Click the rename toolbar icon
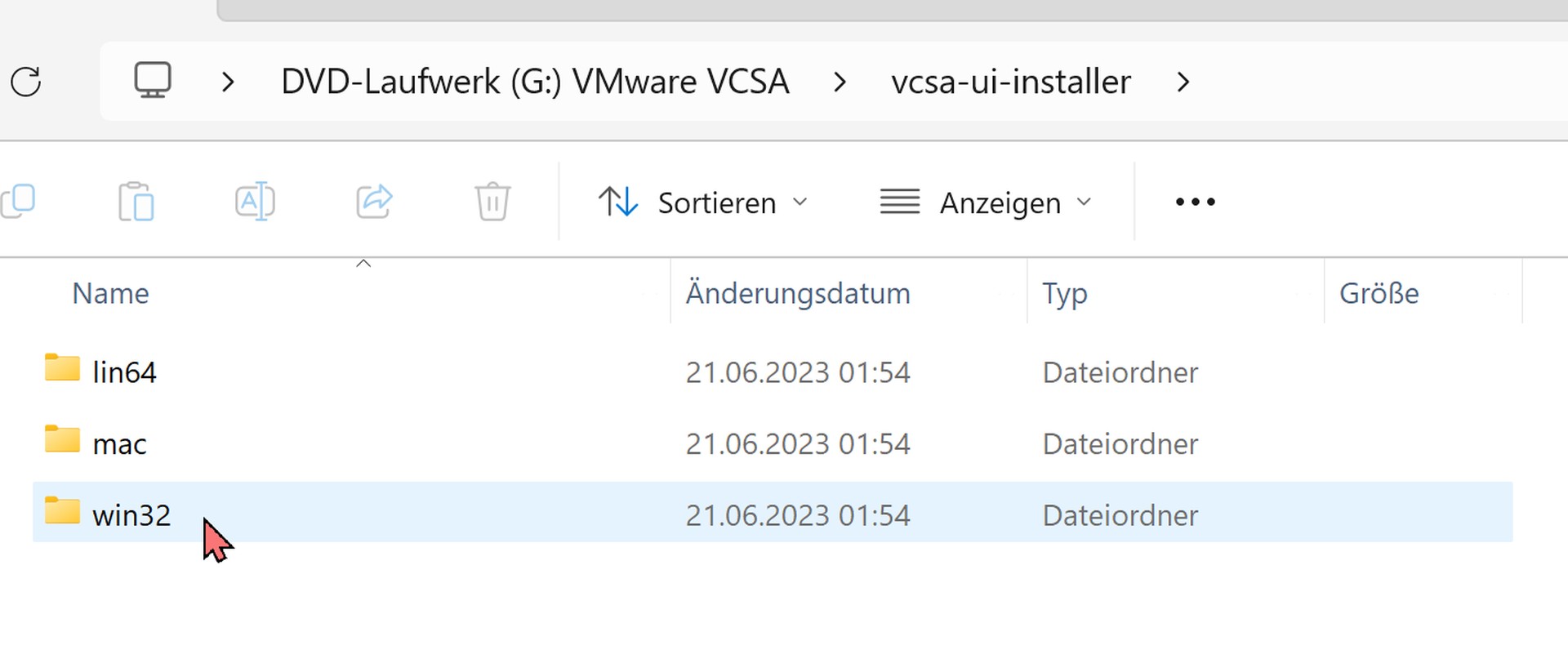This screenshot has height=663, width=1568. coord(255,201)
